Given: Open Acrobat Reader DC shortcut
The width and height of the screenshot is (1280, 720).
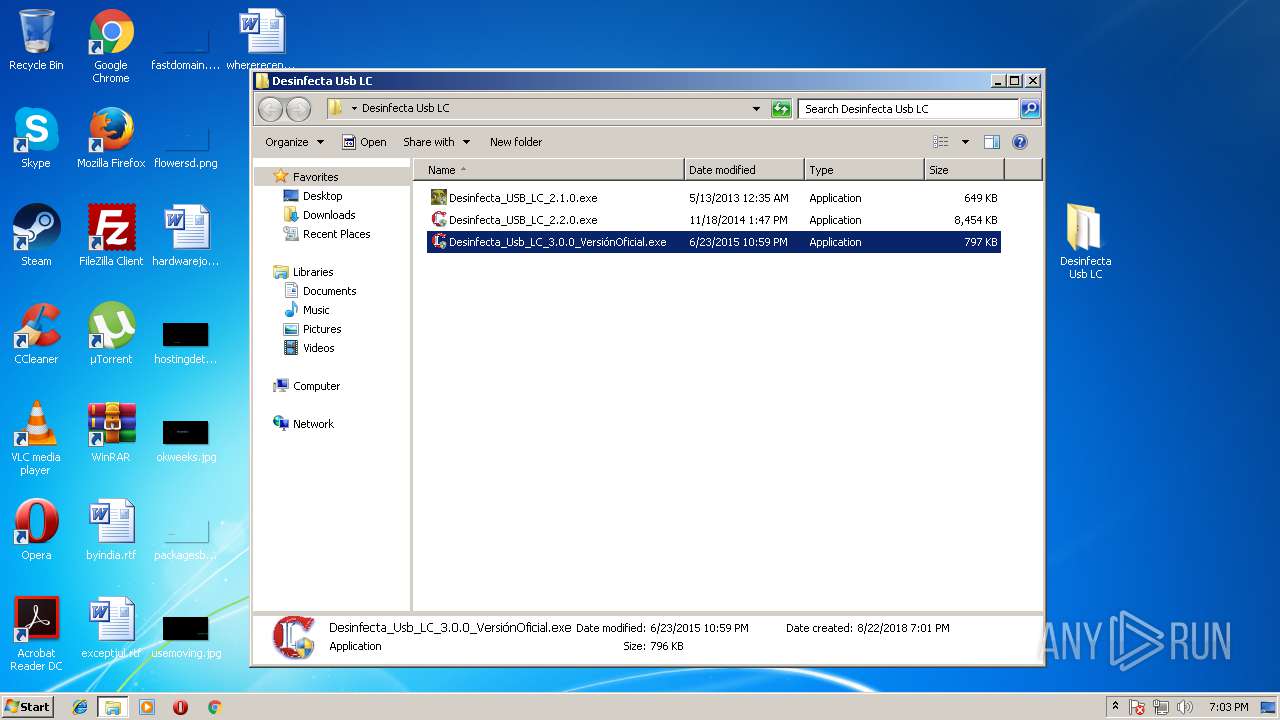Looking at the screenshot, I should pos(36,634).
